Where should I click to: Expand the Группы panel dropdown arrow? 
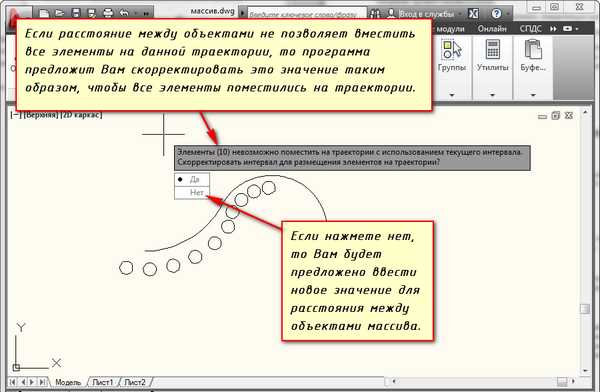[452, 95]
